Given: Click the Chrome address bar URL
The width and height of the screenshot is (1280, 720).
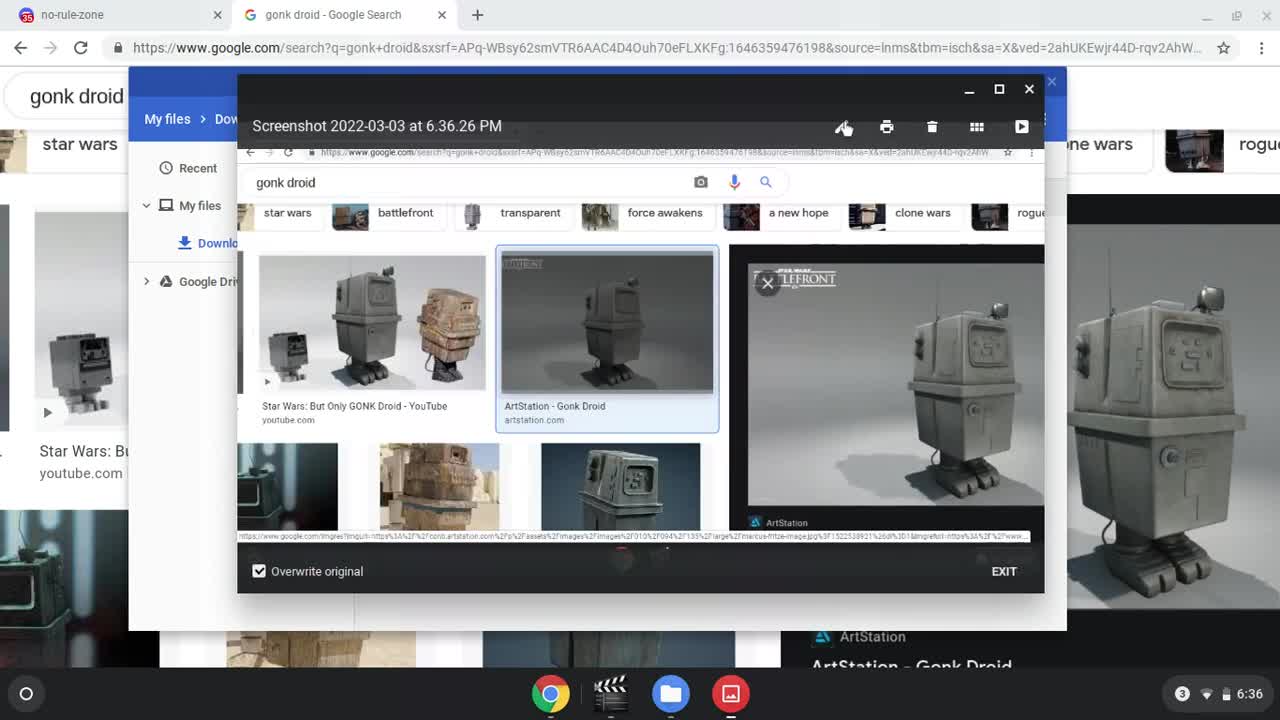Looking at the screenshot, I should pos(667,48).
